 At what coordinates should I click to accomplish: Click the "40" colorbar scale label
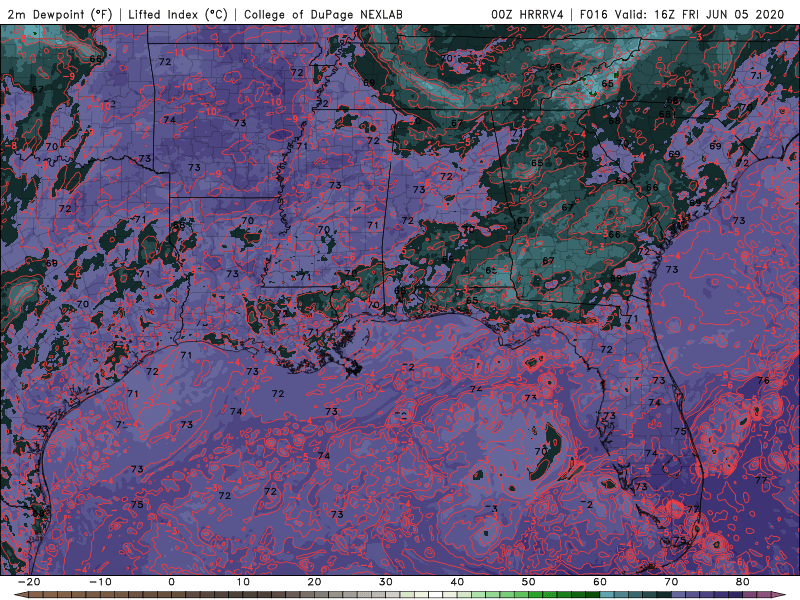(x=457, y=582)
